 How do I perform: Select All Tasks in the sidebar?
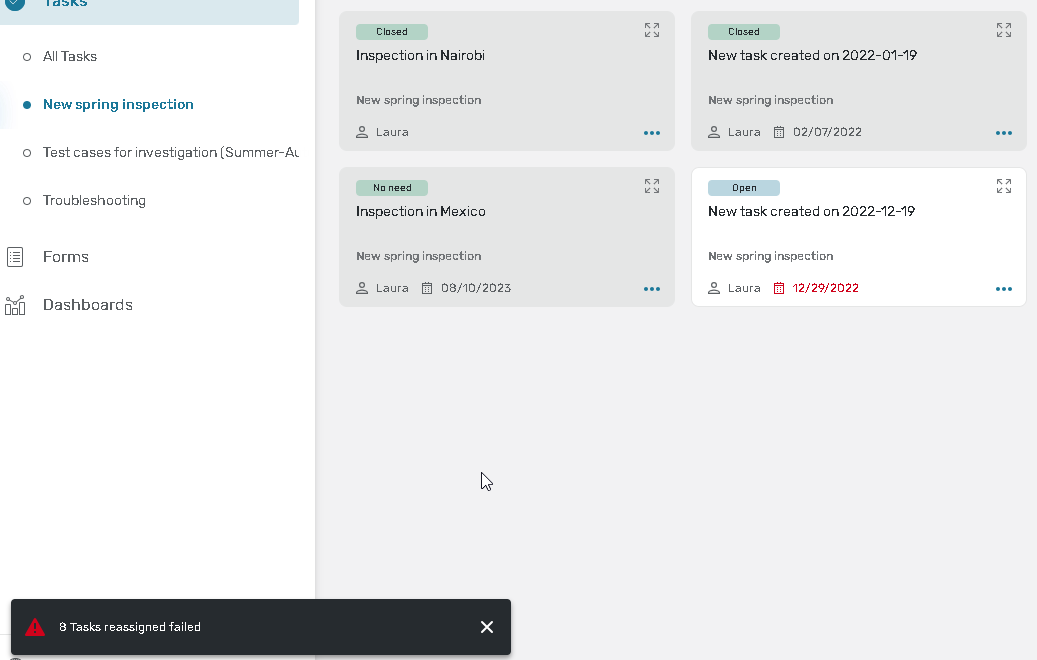click(x=70, y=57)
